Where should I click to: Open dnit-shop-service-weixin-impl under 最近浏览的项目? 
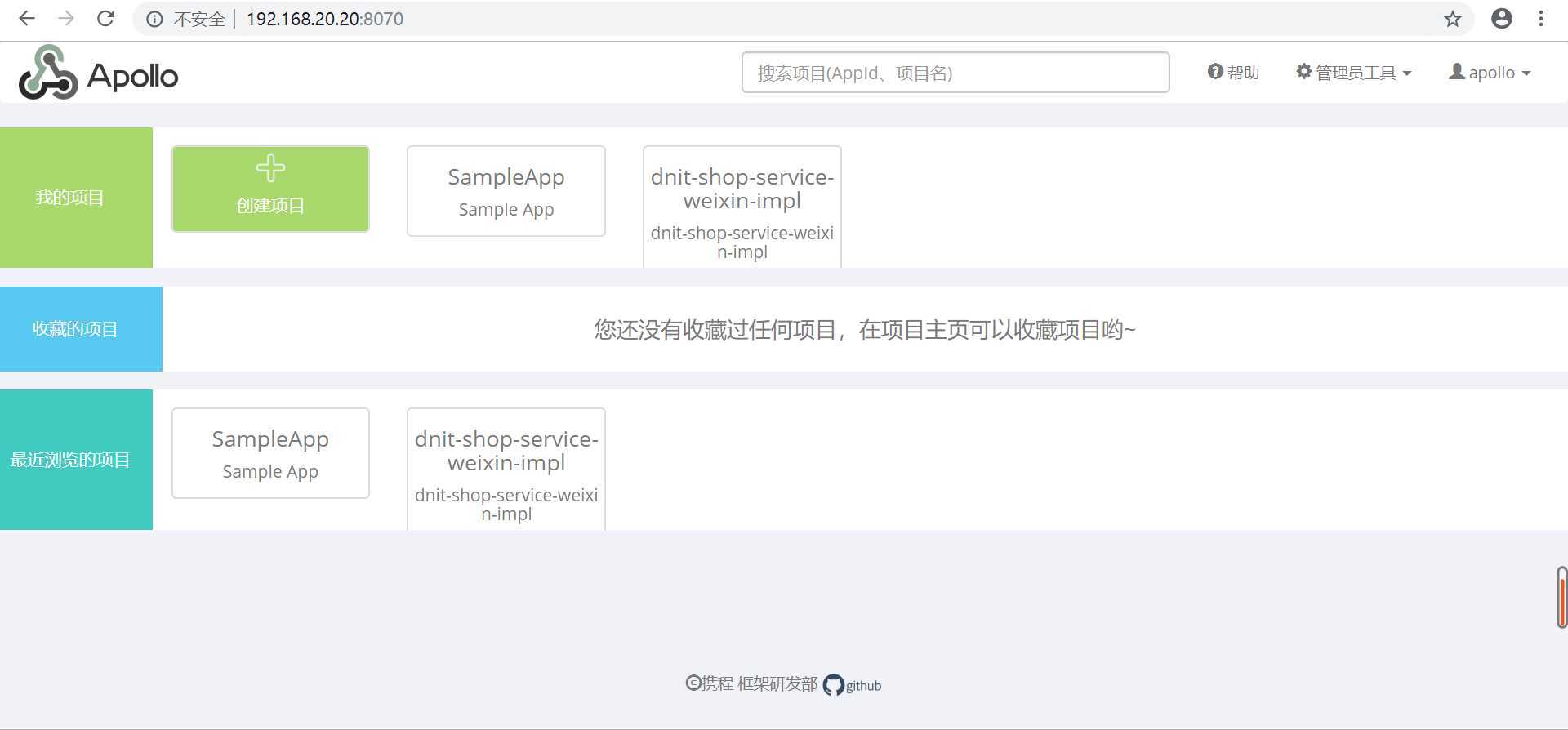point(506,469)
